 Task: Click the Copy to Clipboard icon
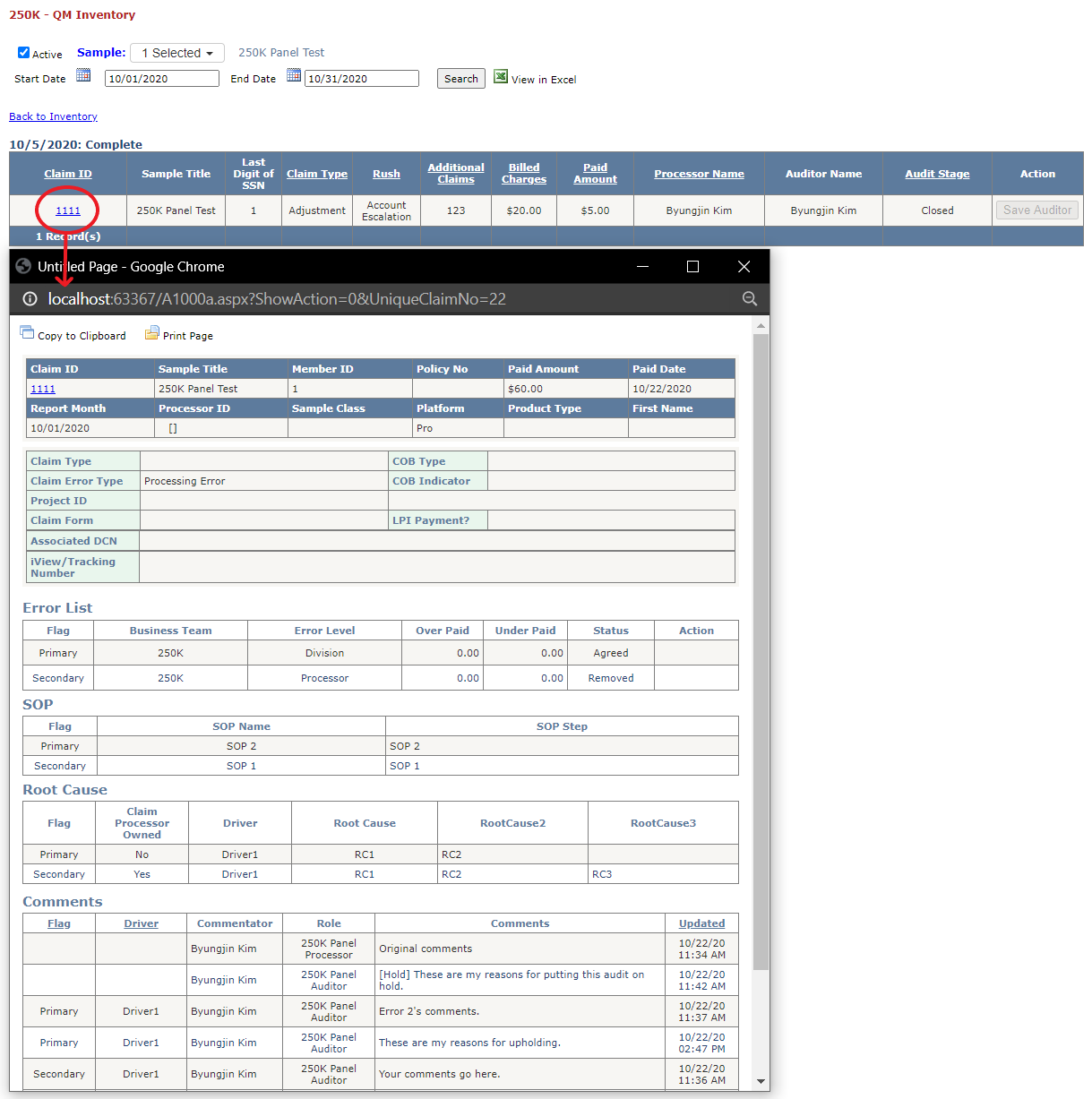[x=27, y=332]
